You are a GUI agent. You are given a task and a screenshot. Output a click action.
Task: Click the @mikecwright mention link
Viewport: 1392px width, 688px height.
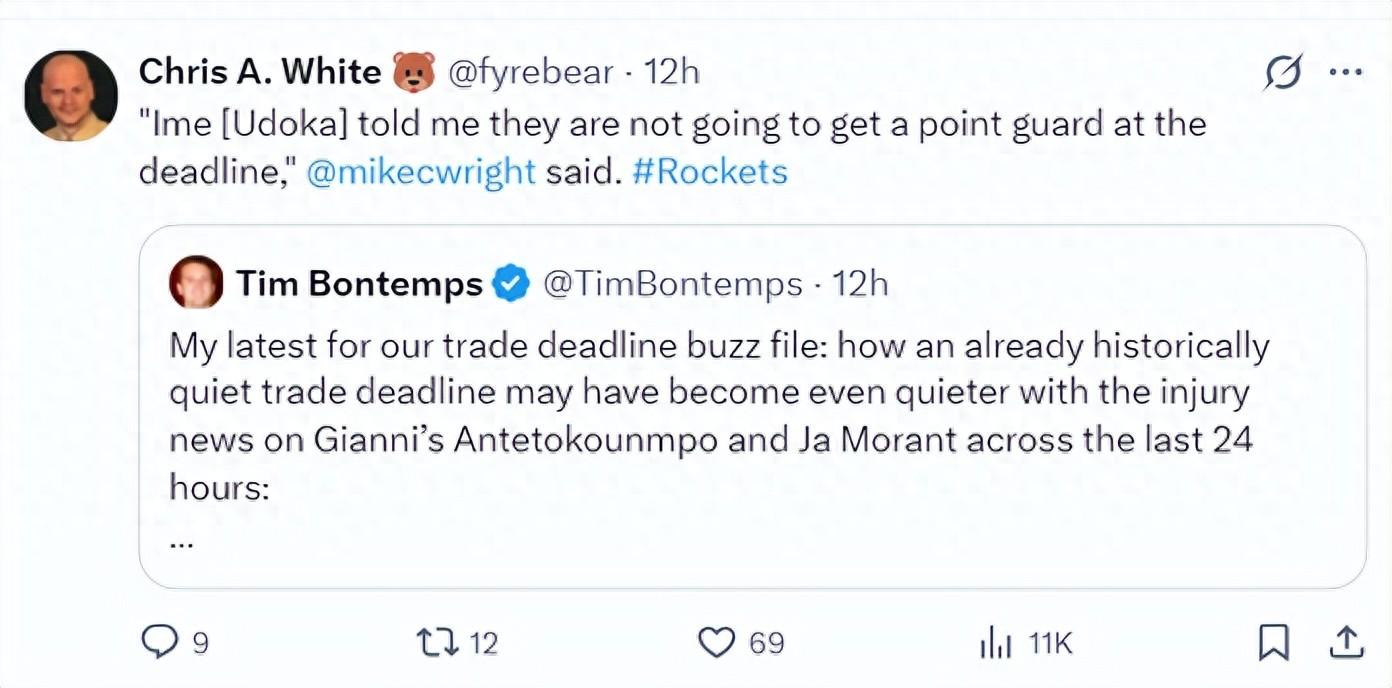coord(421,172)
